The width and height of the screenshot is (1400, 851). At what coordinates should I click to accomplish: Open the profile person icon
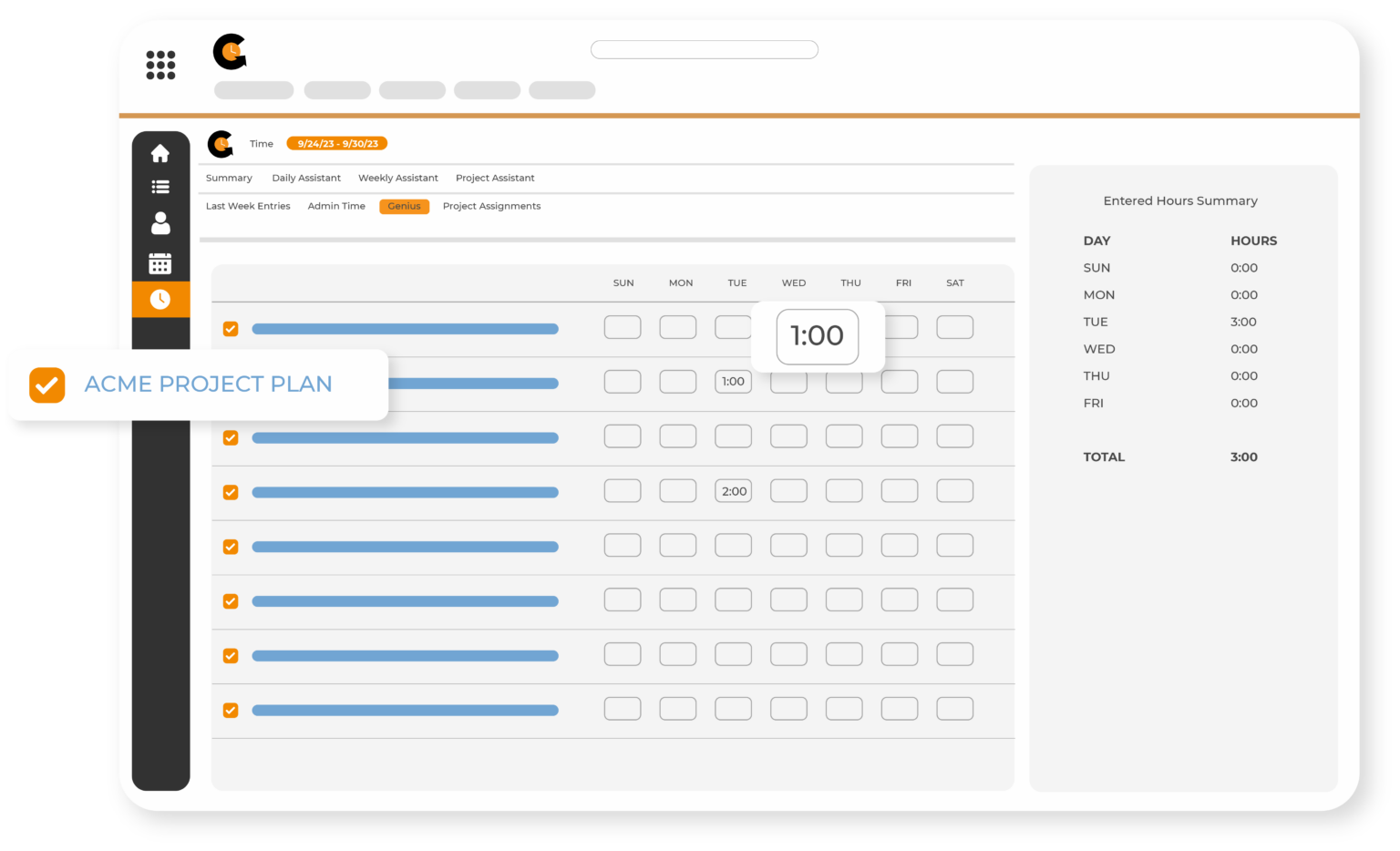pos(160,224)
